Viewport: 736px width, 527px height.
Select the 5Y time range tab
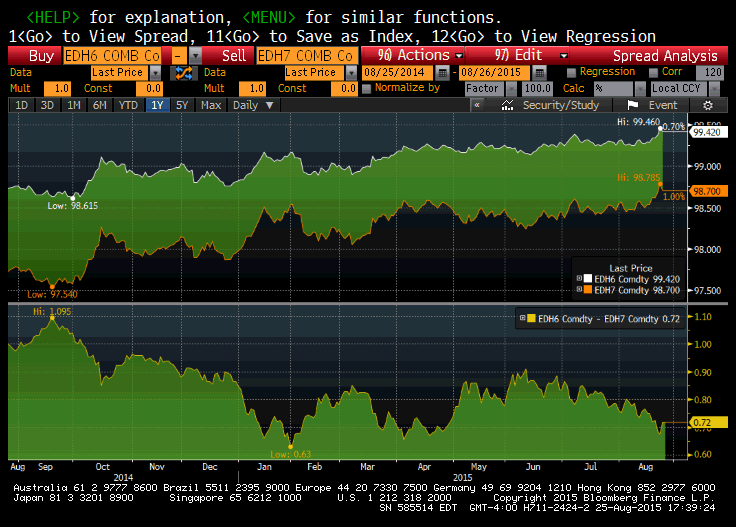click(181, 105)
